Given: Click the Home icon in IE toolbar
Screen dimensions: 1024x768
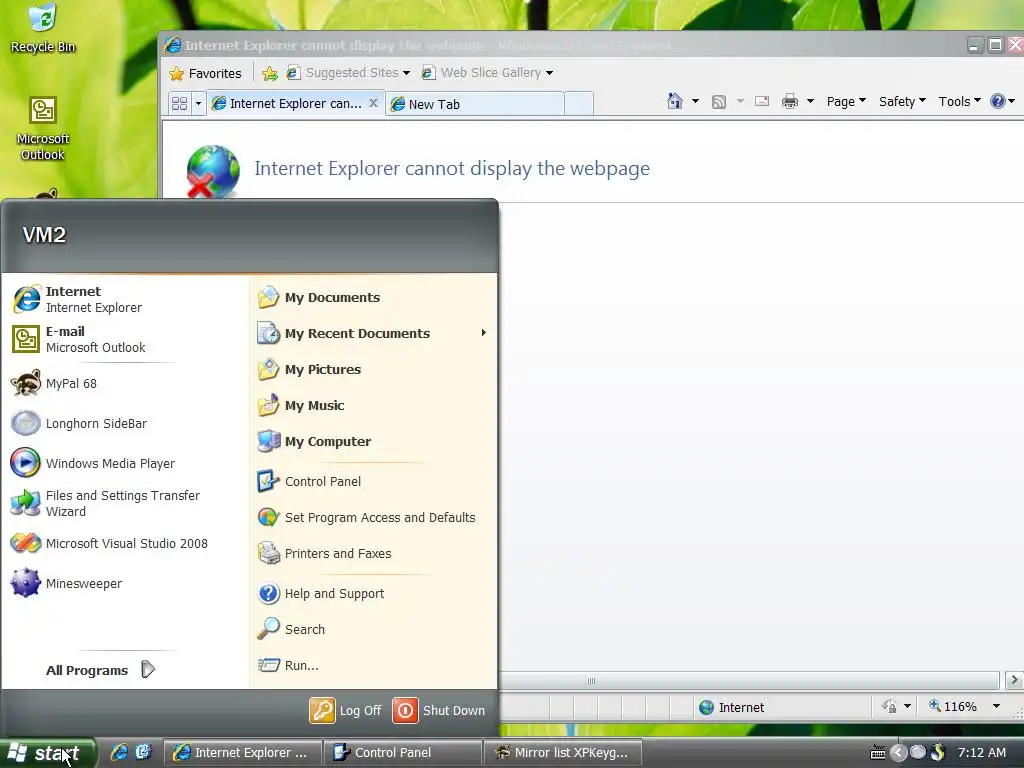Looking at the screenshot, I should point(675,101).
